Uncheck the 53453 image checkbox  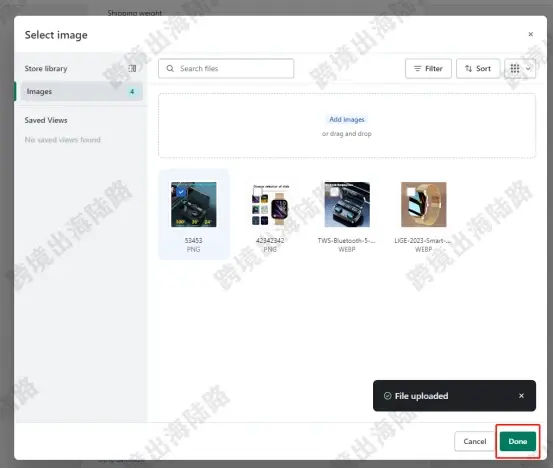tap(181, 192)
